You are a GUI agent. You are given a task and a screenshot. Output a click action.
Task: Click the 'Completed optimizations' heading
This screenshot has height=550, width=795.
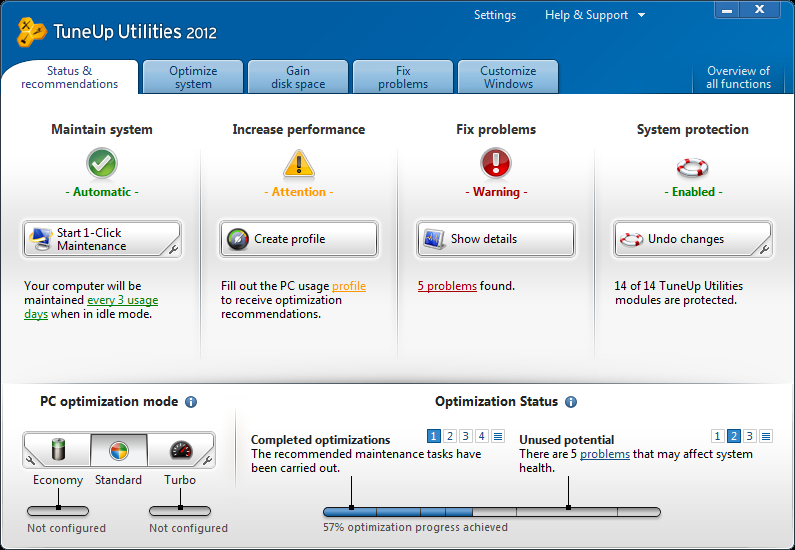click(x=320, y=439)
